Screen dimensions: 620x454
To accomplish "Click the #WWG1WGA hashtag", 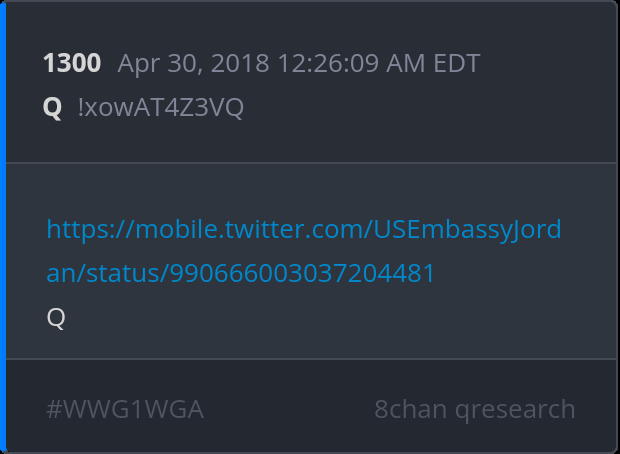I will pyautogui.click(x=125, y=409).
